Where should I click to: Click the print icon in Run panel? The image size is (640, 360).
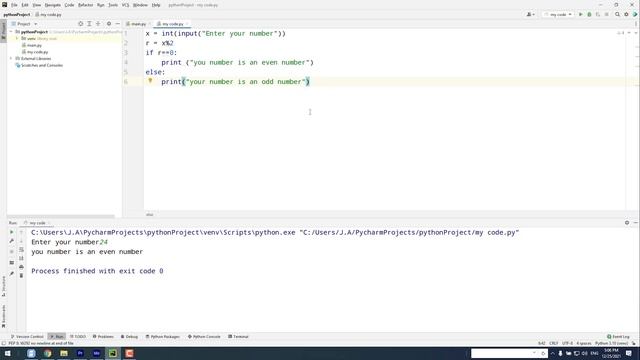pyautogui.click(x=21, y=267)
